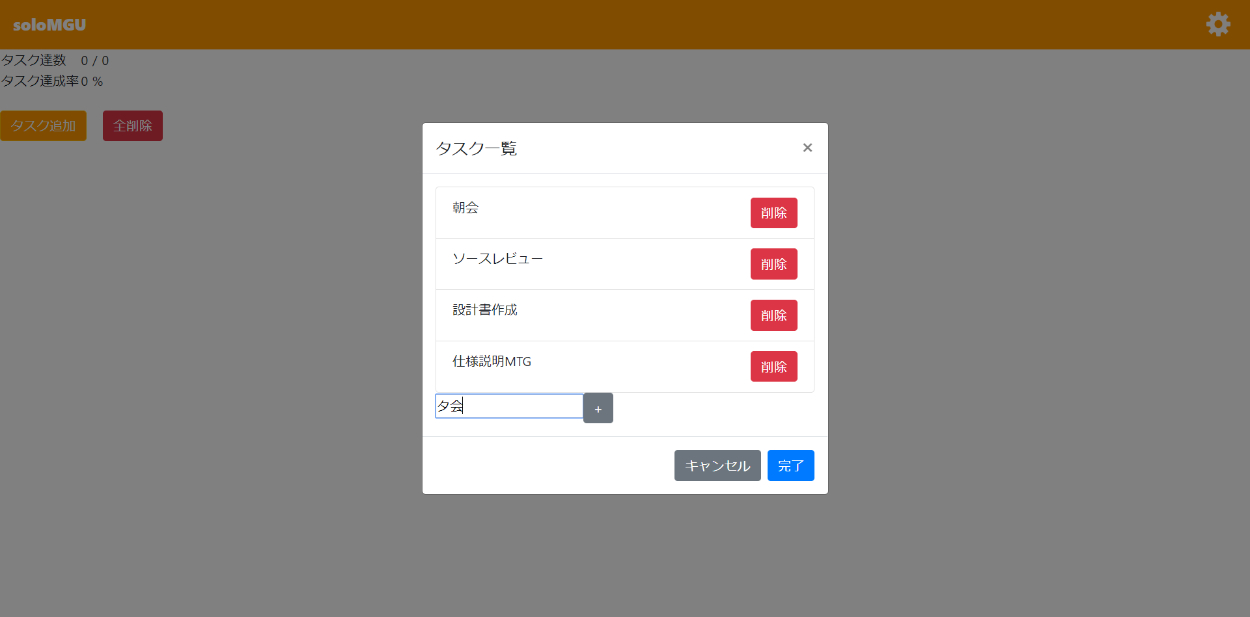
Task: Open settings with the gear icon
Action: coord(1217,24)
